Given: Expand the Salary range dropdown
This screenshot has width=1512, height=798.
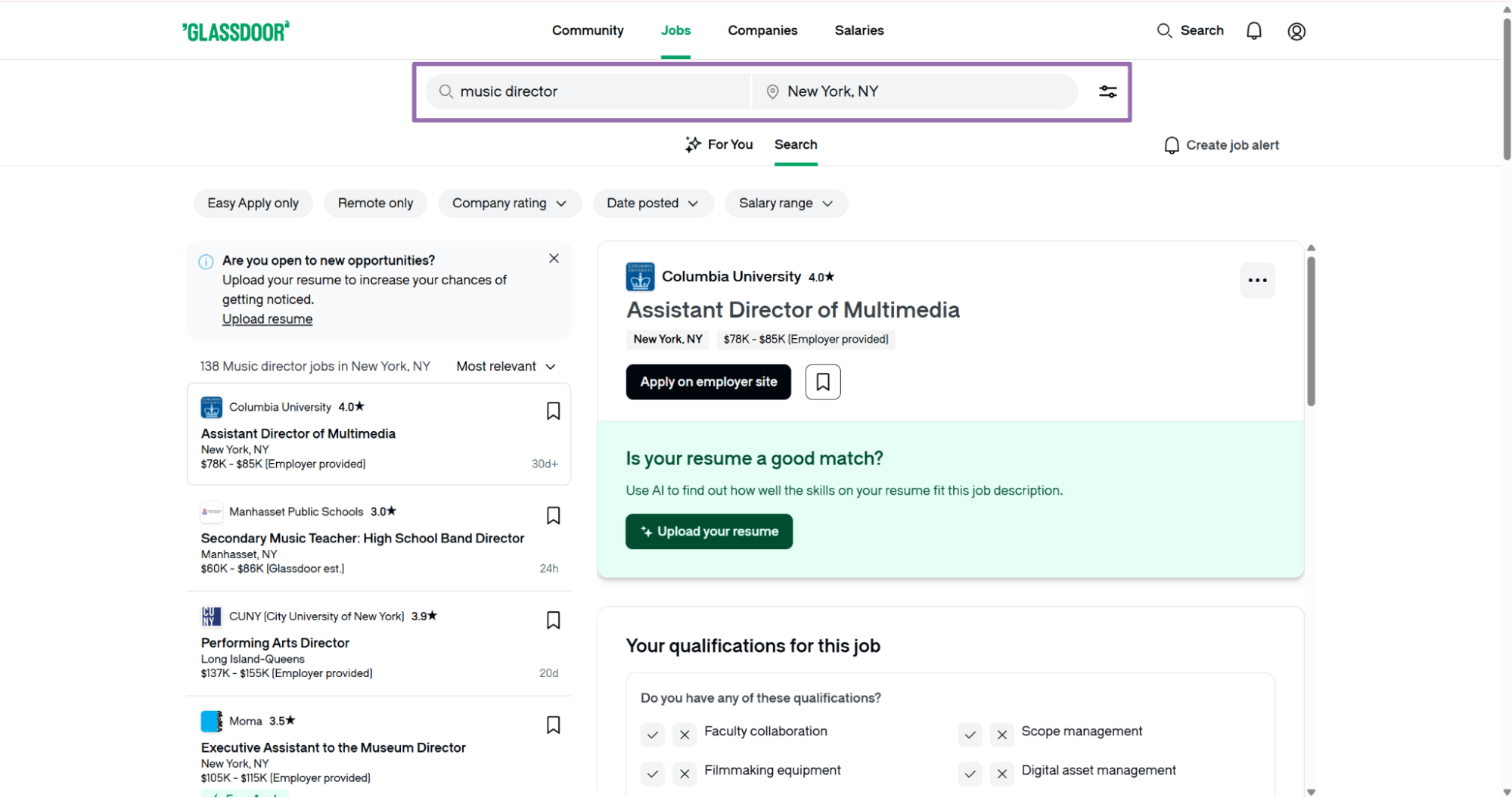Looking at the screenshot, I should 786,203.
